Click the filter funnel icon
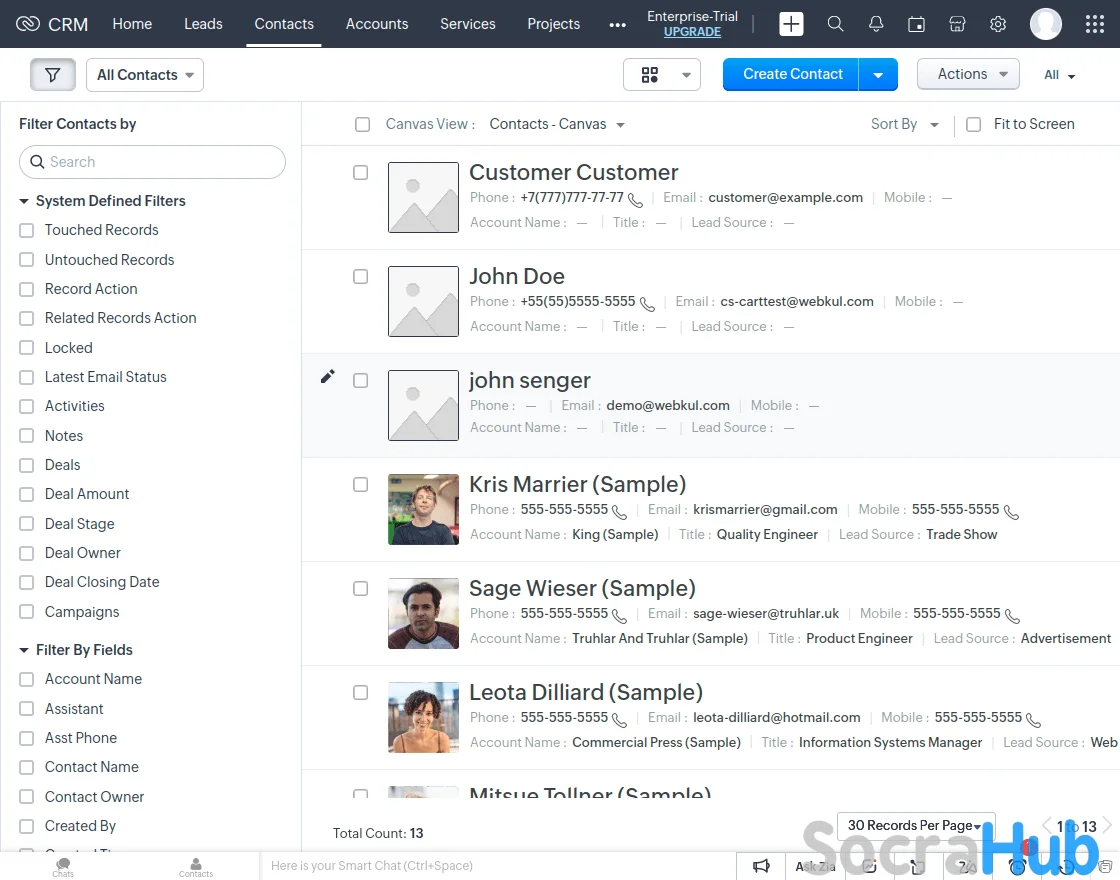The width and height of the screenshot is (1120, 880). click(53, 75)
